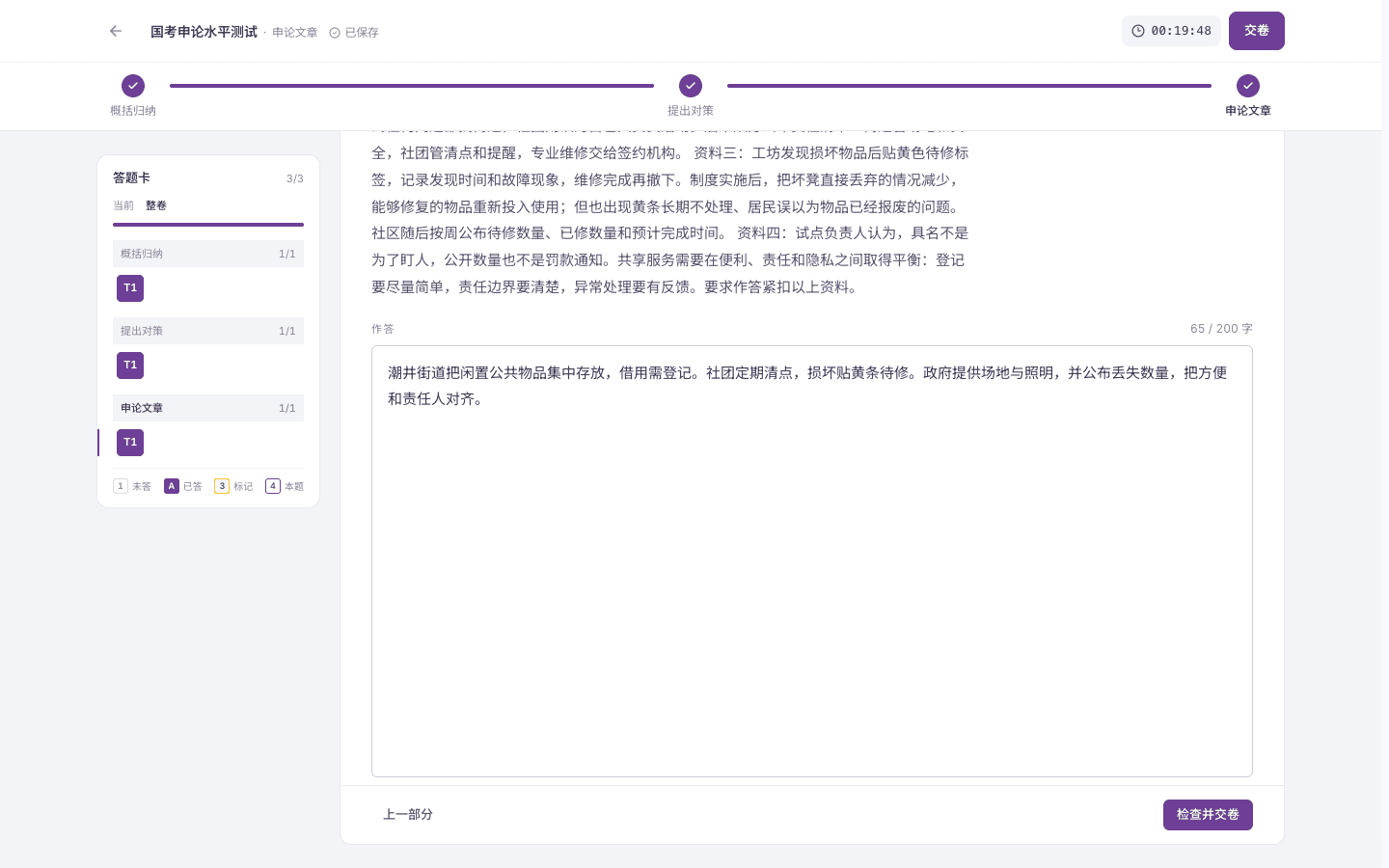Click the 3/3 count in answer card
The height and width of the screenshot is (868, 1389).
pos(295,178)
